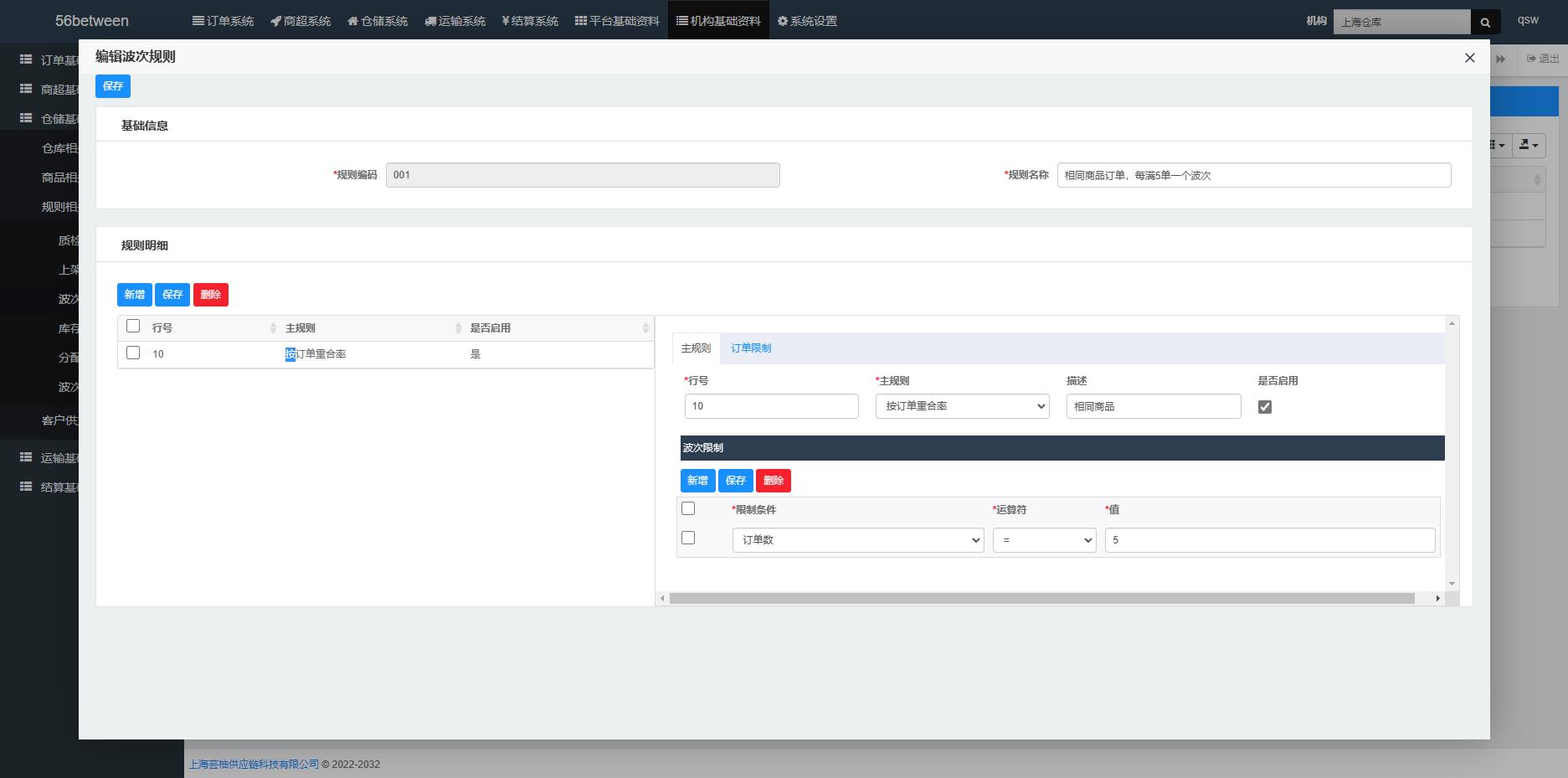This screenshot has width=1568, height=778.
Task: Click the 仓储基础 sidebar list icon
Action: [x=26, y=118]
